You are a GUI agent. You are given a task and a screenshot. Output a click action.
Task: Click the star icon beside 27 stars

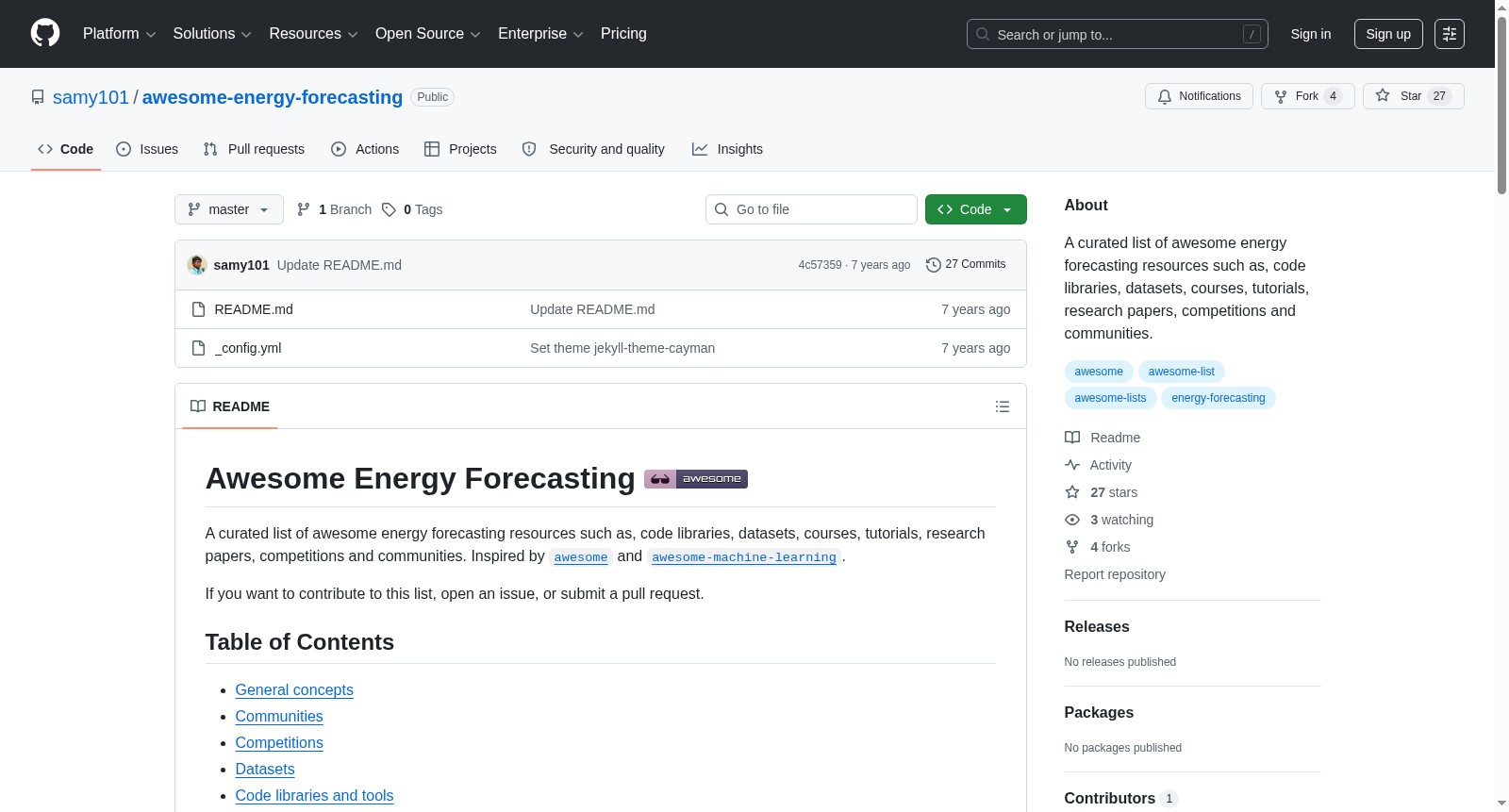pos(1072,492)
